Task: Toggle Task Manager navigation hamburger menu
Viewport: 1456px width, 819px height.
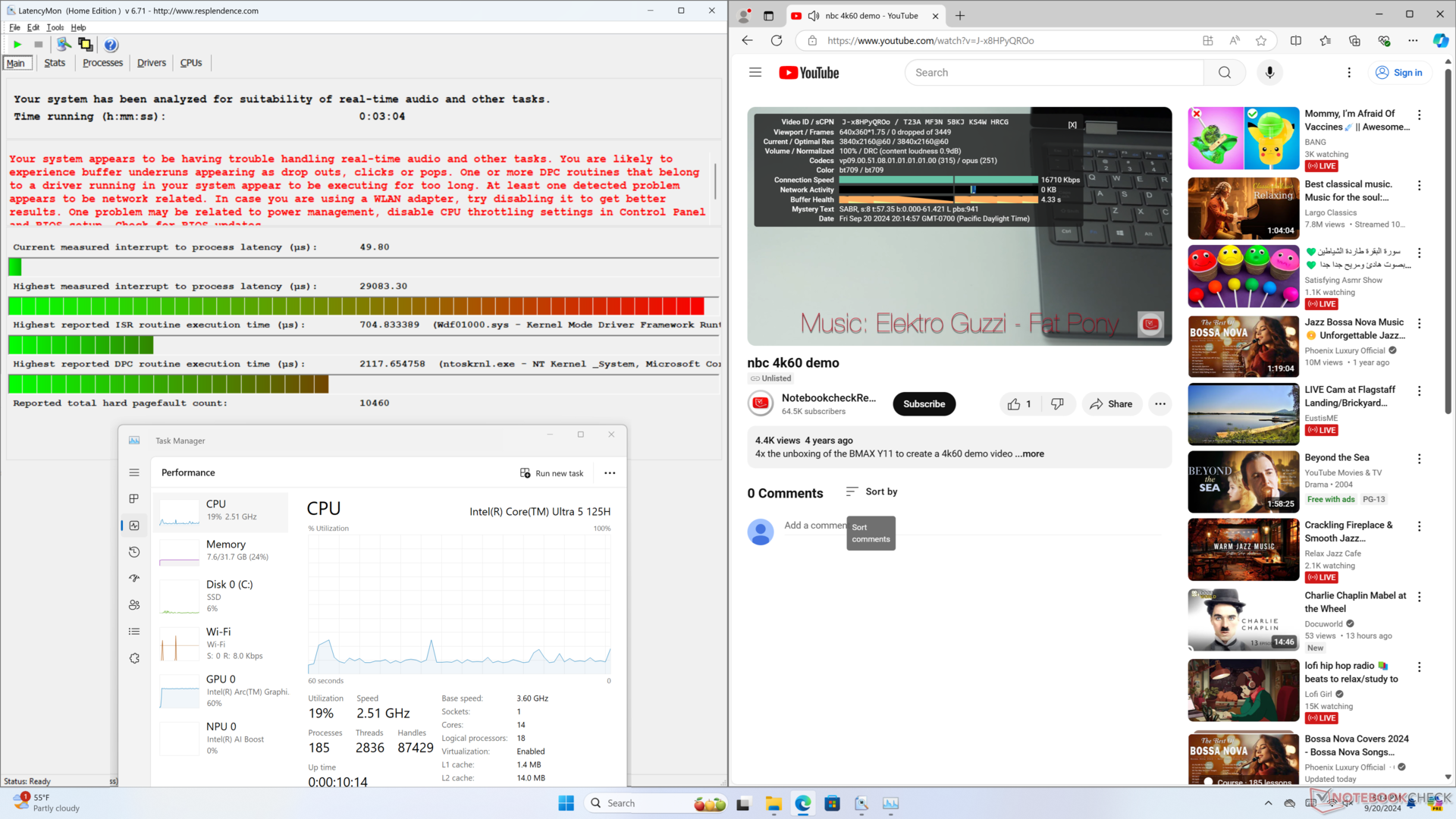Action: coord(134,472)
